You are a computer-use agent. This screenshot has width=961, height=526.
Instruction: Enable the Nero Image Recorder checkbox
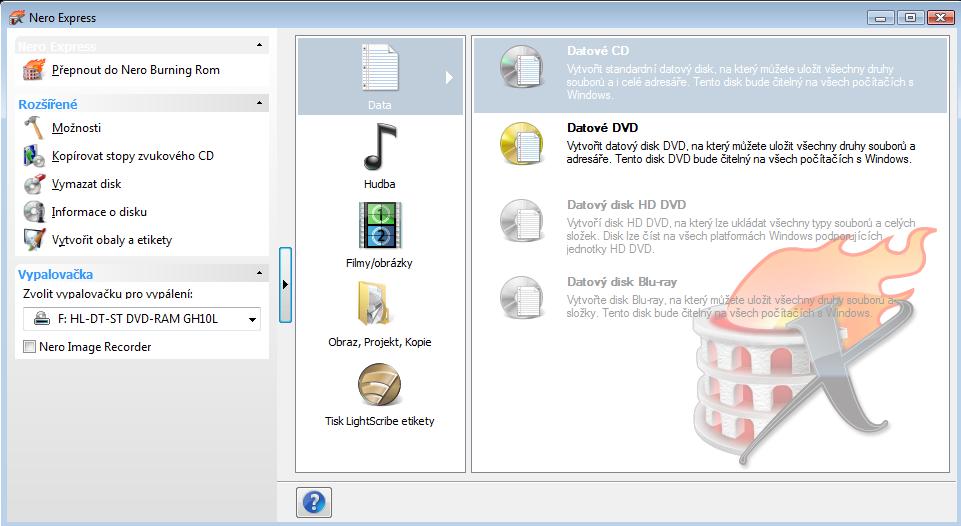click(29, 347)
